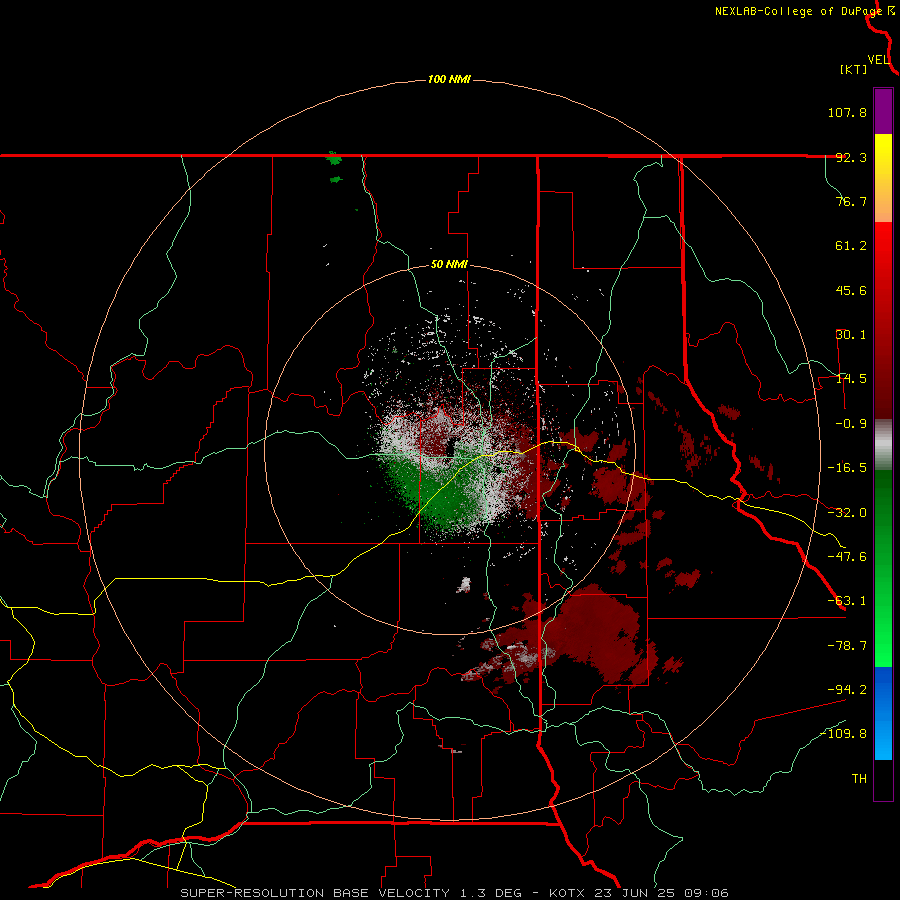
Task: Pick the gray segment of the color bar
Action: tap(883, 445)
